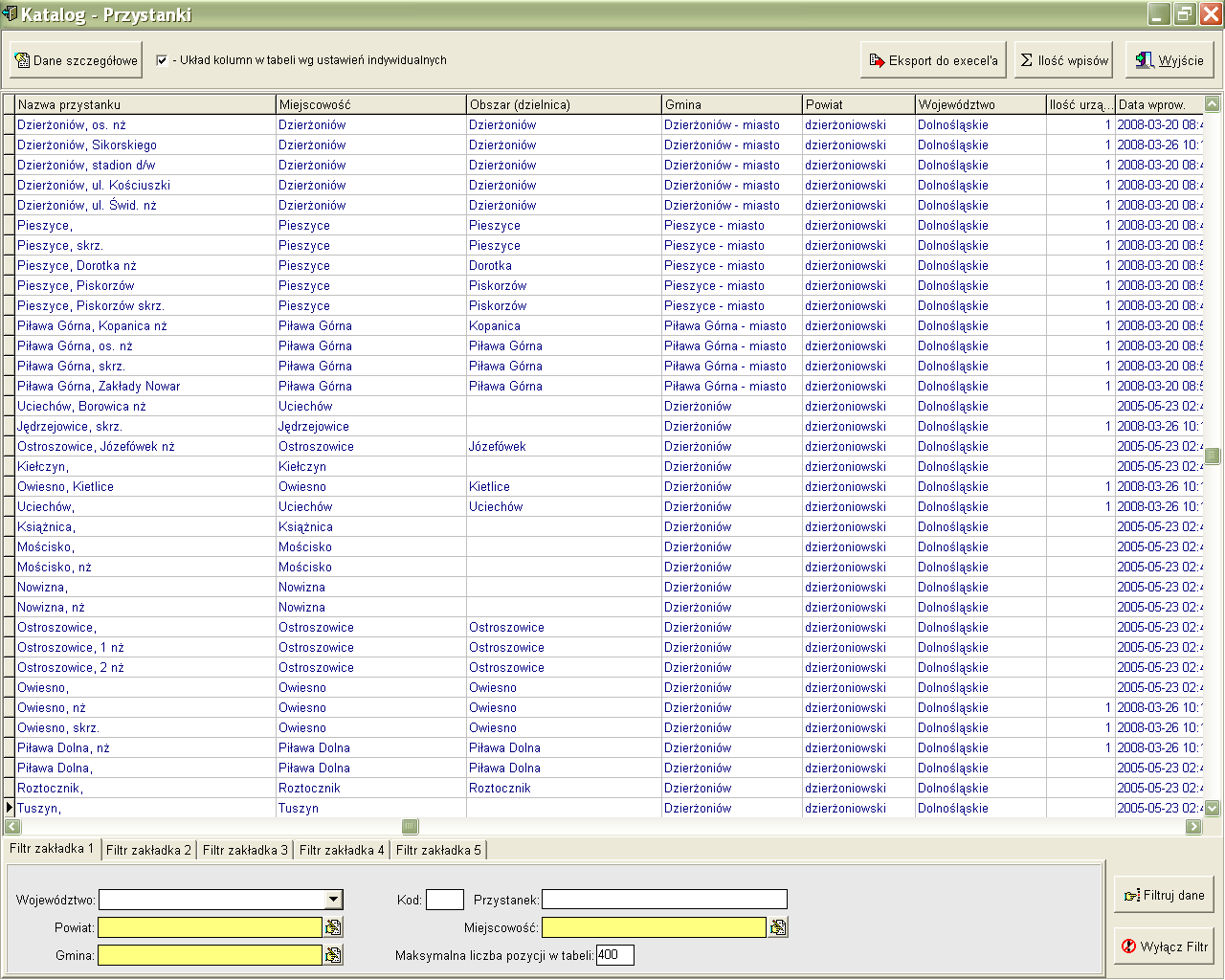Click vertical scrollbar thumb
This screenshot has height=980, width=1225.
pyautogui.click(x=1213, y=456)
